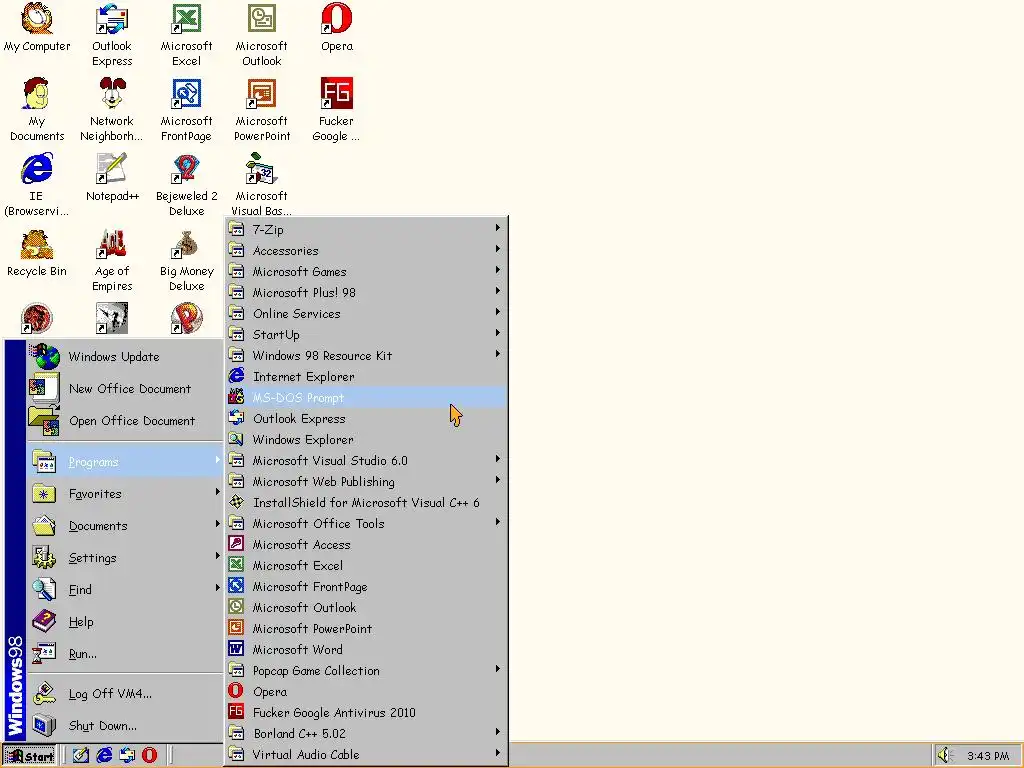
Task: Launch Microsoft PowerPoint from Programs menu
Action: [x=366, y=628]
